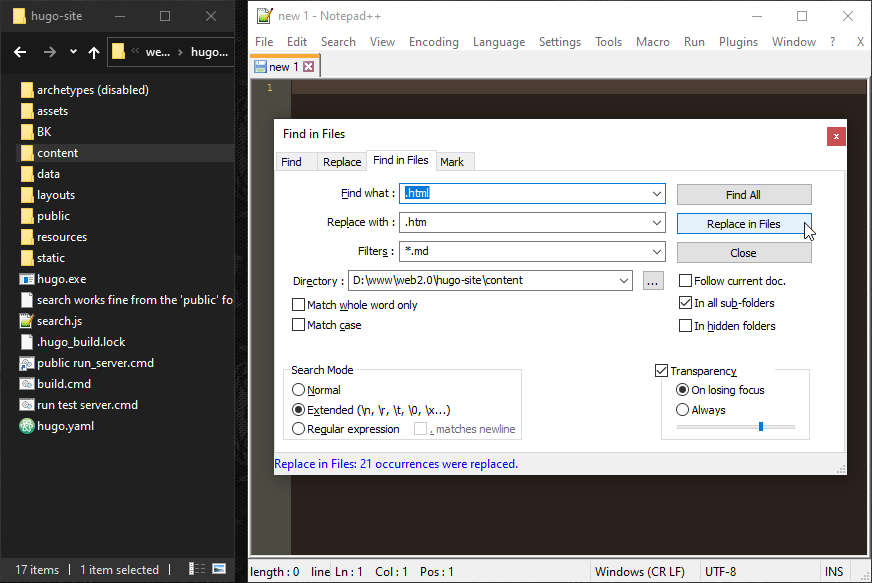
Task: Switch Explorer to large thumbnails view icon
Action: click(x=219, y=569)
